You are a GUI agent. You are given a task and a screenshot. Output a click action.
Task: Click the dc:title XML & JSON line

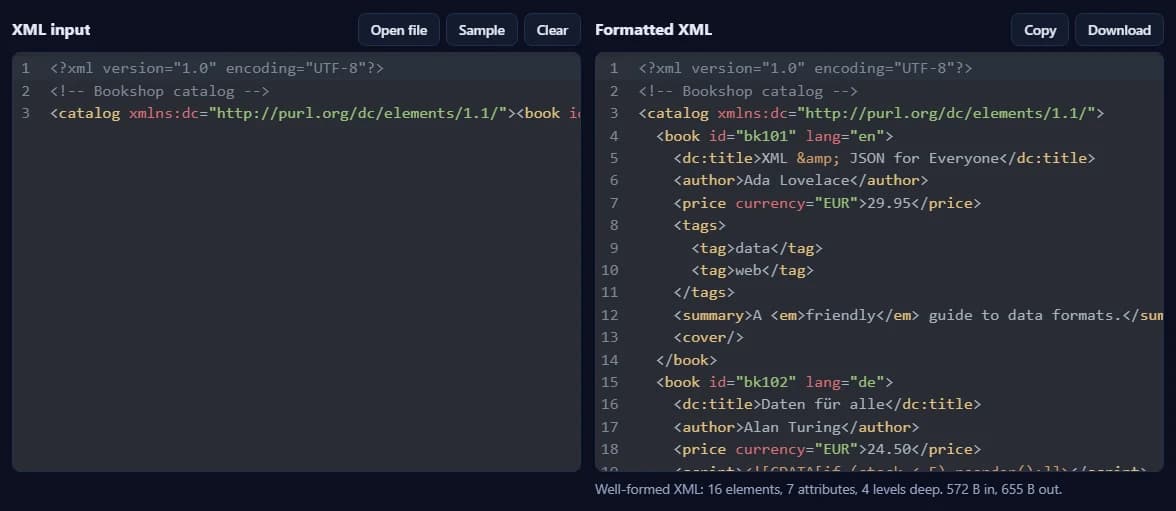[x=884, y=158]
